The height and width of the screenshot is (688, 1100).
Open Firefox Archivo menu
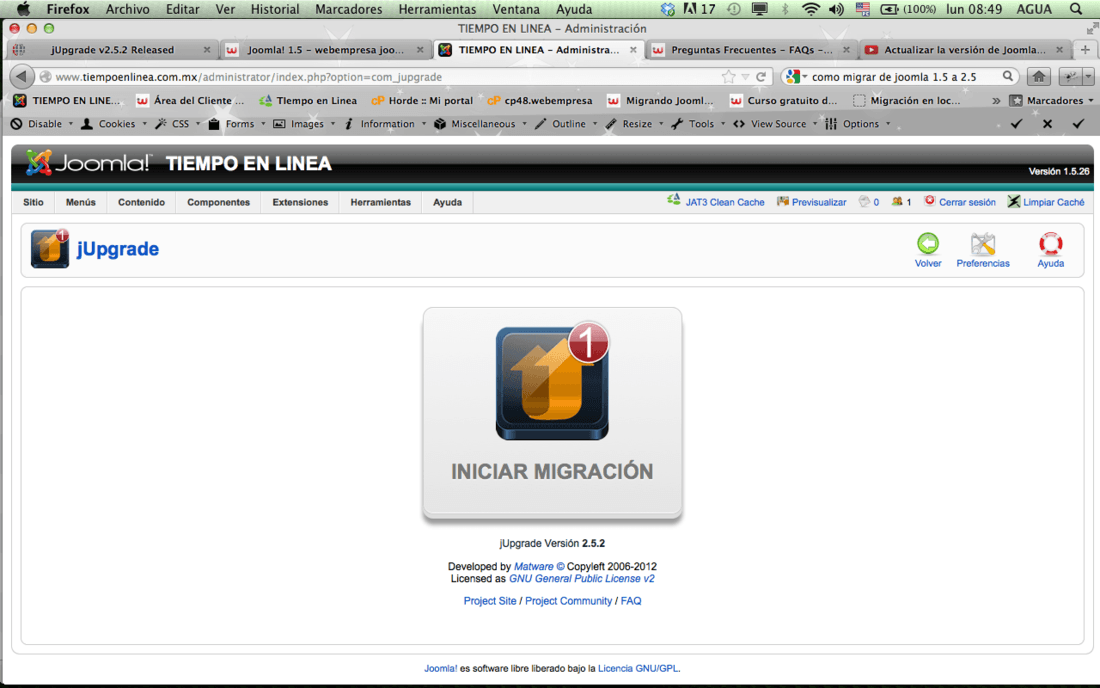point(127,9)
